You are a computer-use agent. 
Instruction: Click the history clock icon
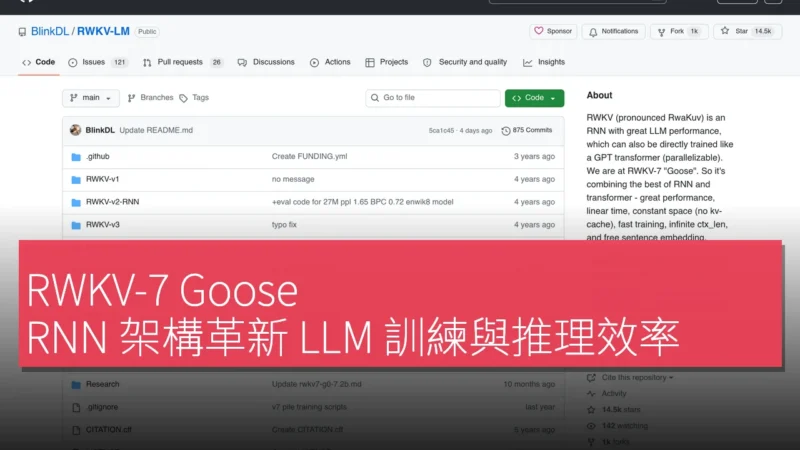[x=506, y=131]
